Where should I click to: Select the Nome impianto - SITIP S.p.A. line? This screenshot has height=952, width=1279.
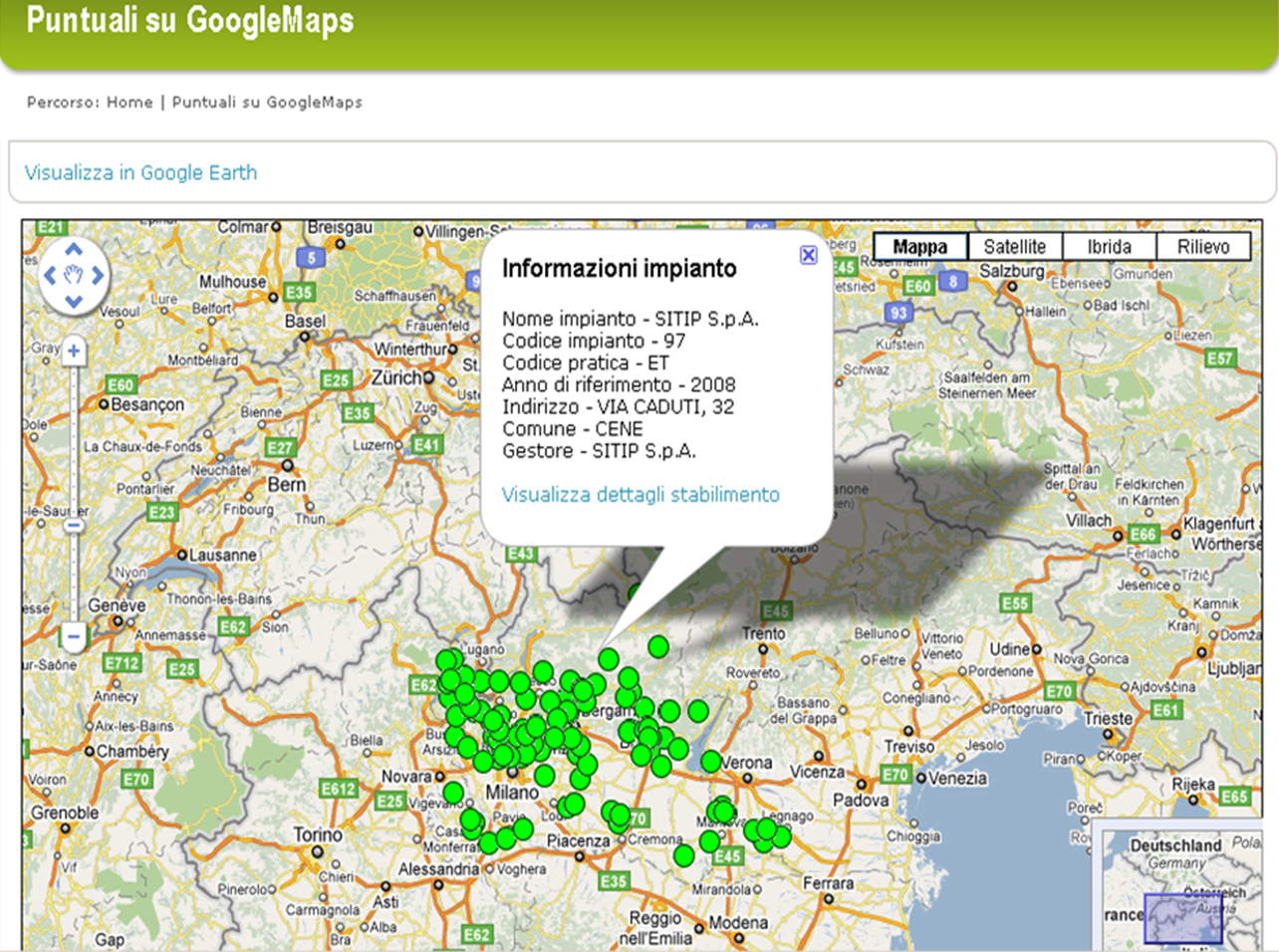pos(631,319)
